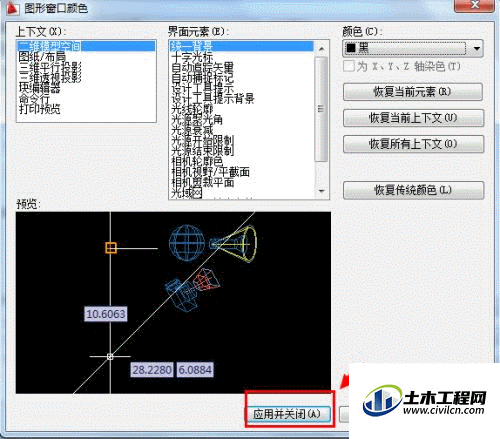Image resolution: width=500 pixels, height=439 pixels.
Task: Click element list scrollbar up arrow
Action: click(x=321, y=49)
